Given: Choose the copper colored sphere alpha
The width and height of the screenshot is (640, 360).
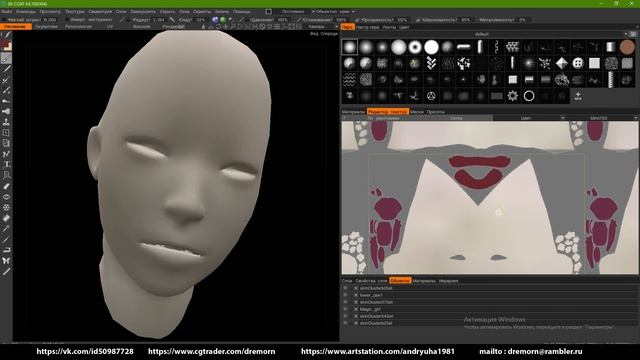Looking at the screenshot, I should coord(627,47).
